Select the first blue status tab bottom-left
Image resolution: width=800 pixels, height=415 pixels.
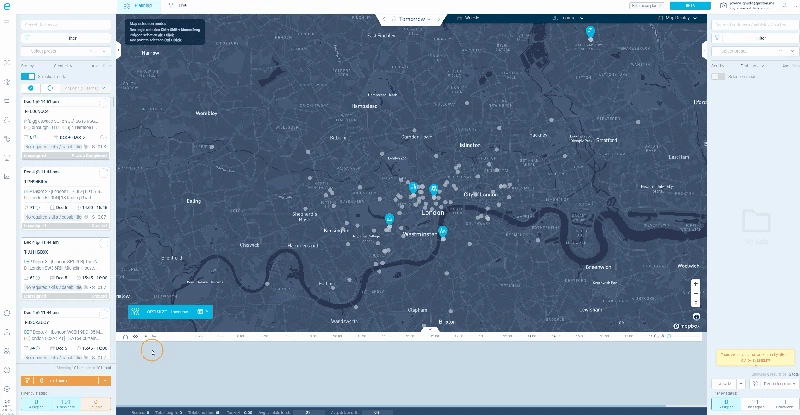pos(36,404)
